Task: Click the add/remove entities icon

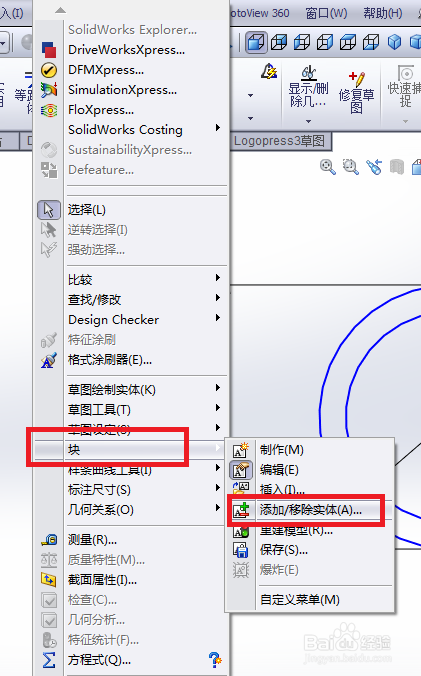Action: click(x=241, y=510)
